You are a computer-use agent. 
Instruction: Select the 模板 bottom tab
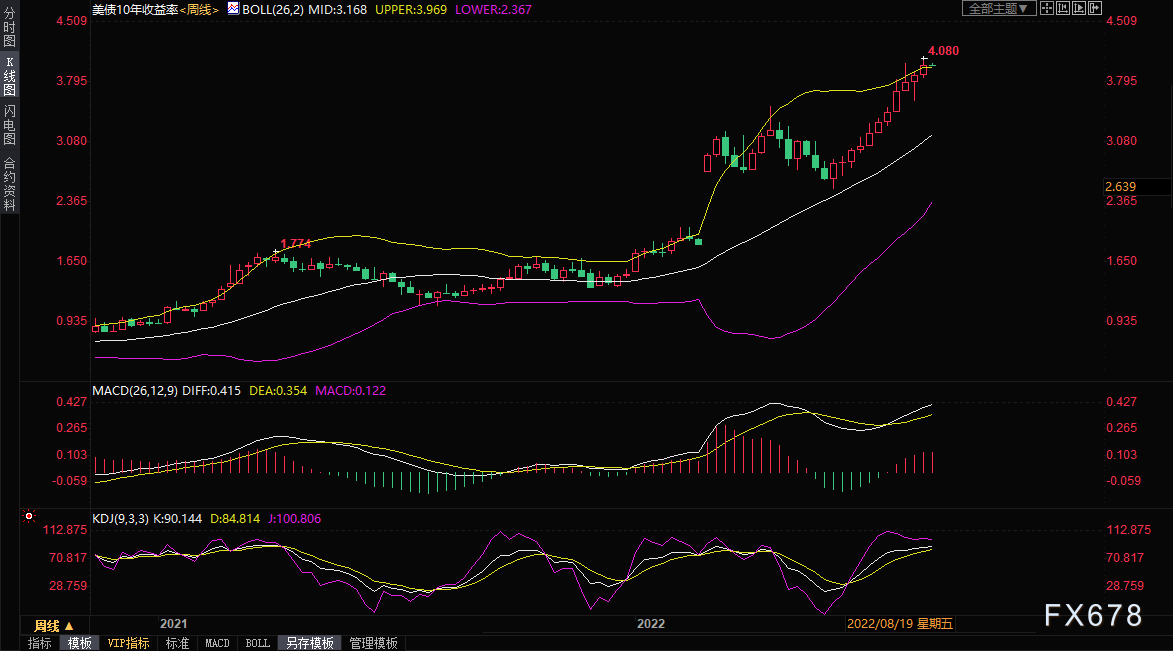point(79,644)
